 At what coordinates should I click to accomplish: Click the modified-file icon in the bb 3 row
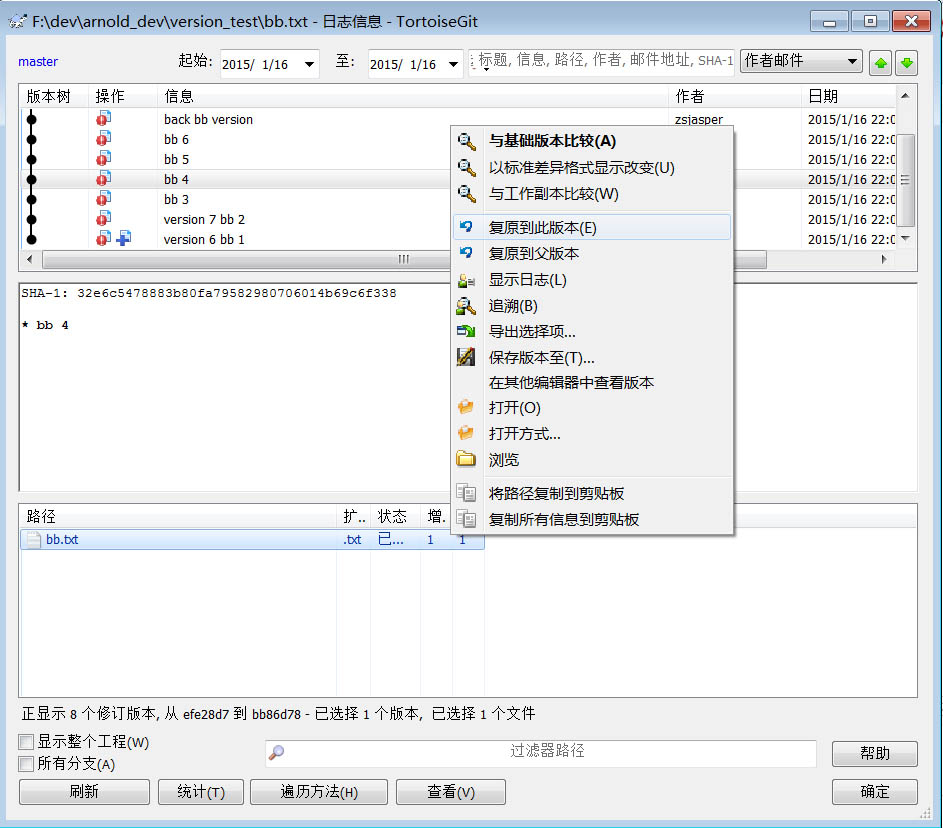[103, 198]
